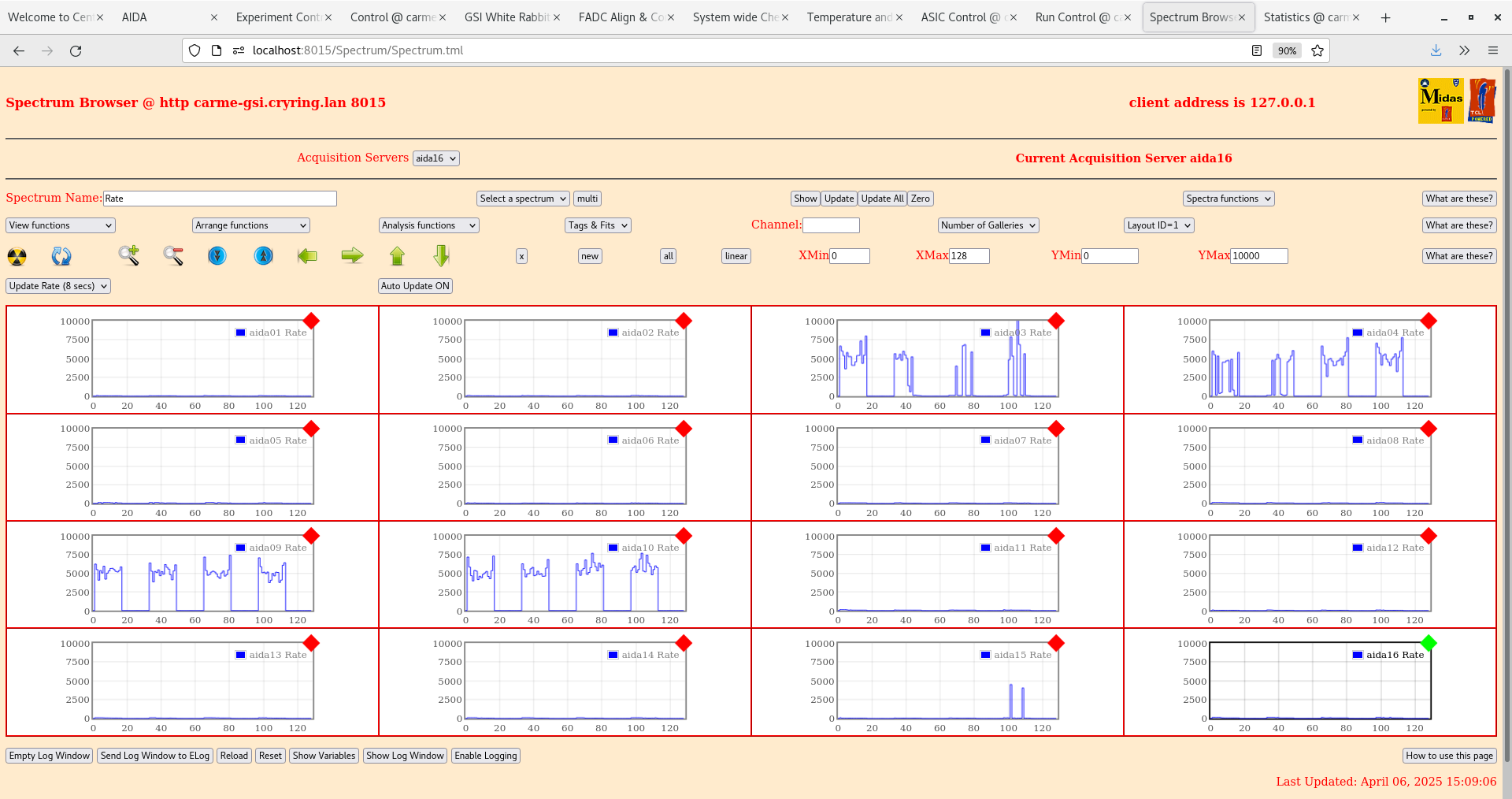Screen dimensions: 1512x799
Task: Click the green up arrow icon
Action: click(397, 255)
